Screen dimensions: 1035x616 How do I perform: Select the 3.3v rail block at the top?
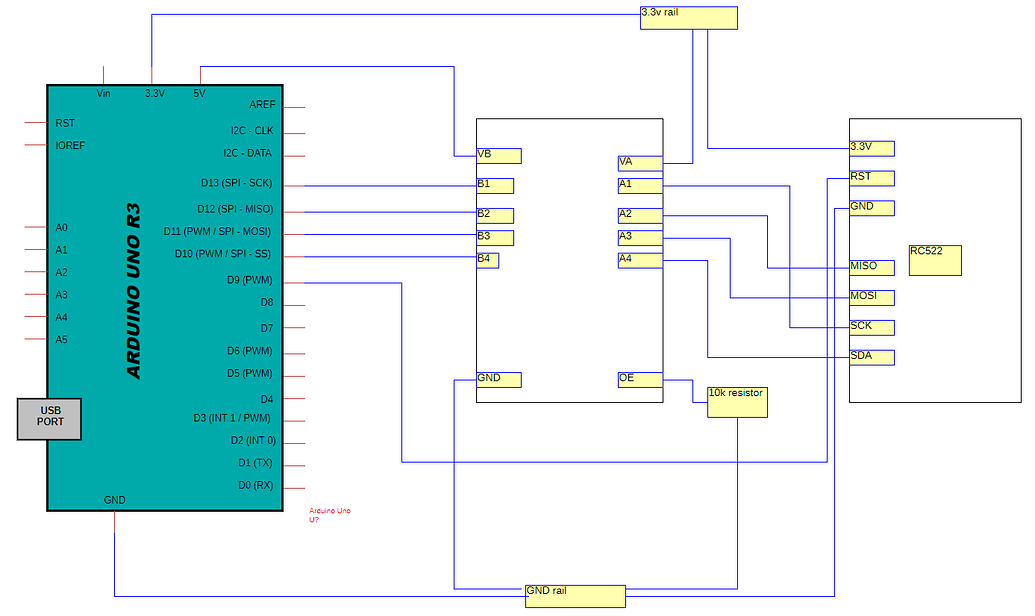pyautogui.click(x=687, y=17)
